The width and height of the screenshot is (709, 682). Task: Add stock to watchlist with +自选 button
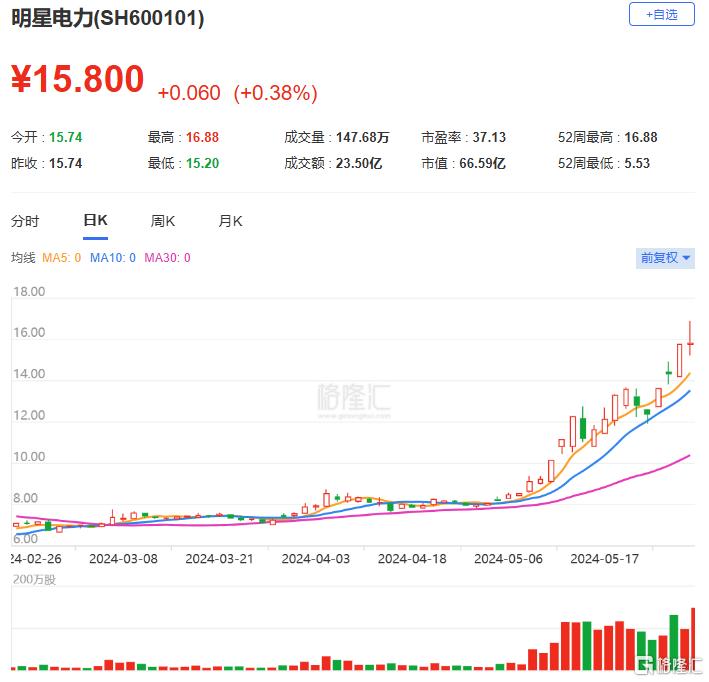[x=662, y=14]
